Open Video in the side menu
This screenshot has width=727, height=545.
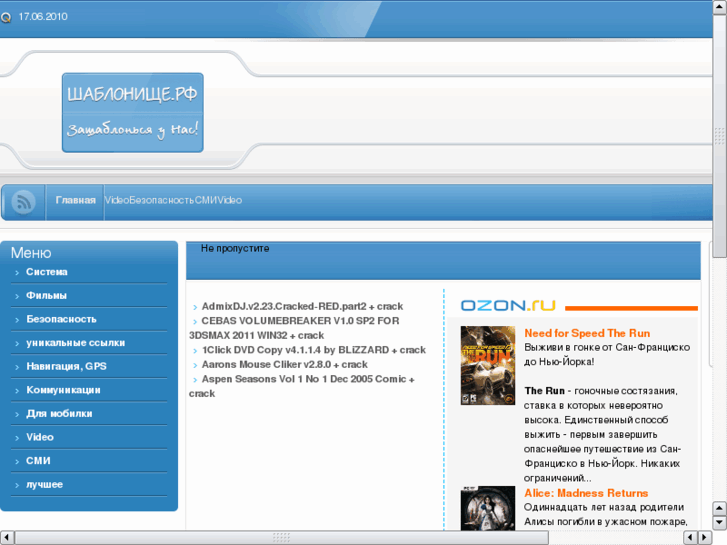pyautogui.click(x=40, y=437)
